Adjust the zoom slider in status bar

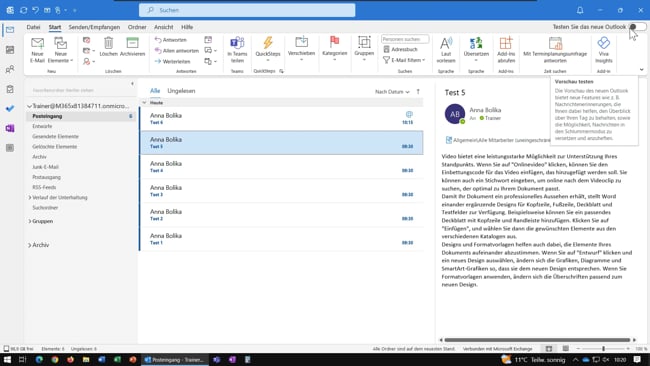pyautogui.click(x=604, y=349)
